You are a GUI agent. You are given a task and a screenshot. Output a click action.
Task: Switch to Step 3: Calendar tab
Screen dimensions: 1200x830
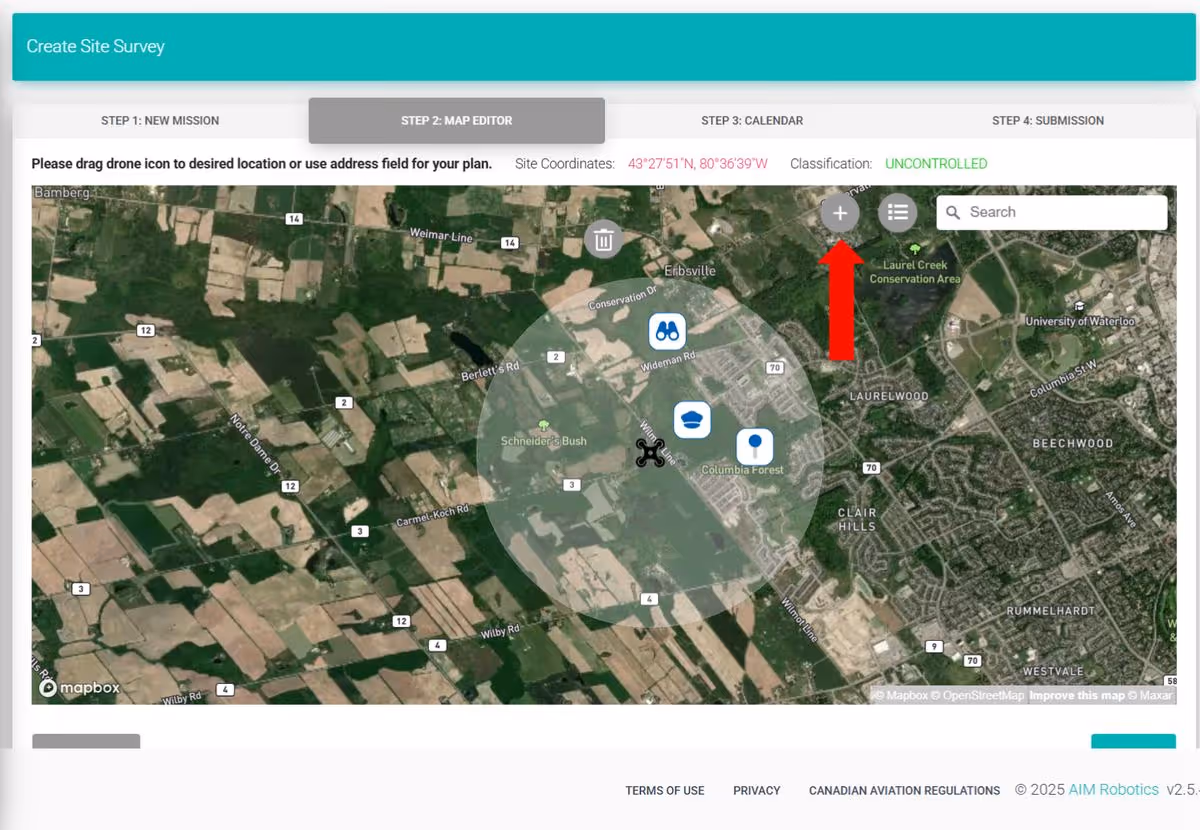(x=752, y=120)
